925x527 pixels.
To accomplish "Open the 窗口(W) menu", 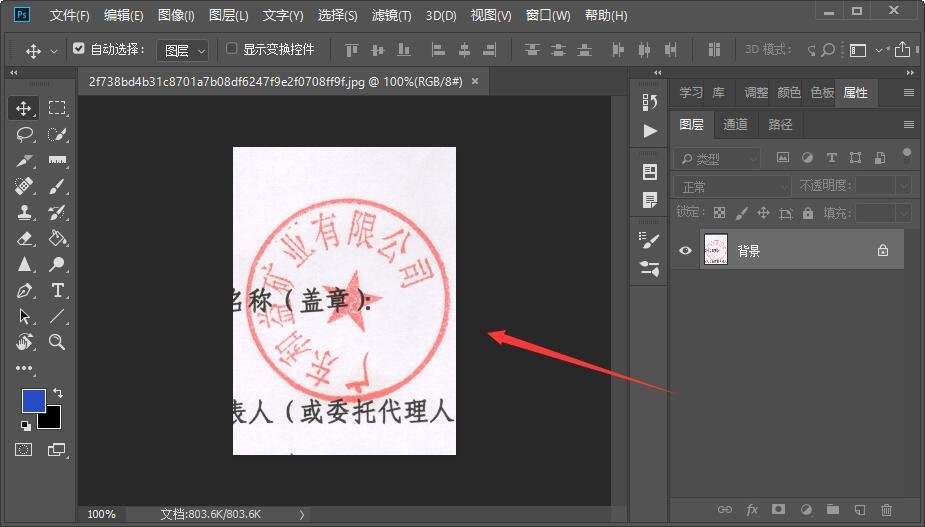I will tap(548, 15).
